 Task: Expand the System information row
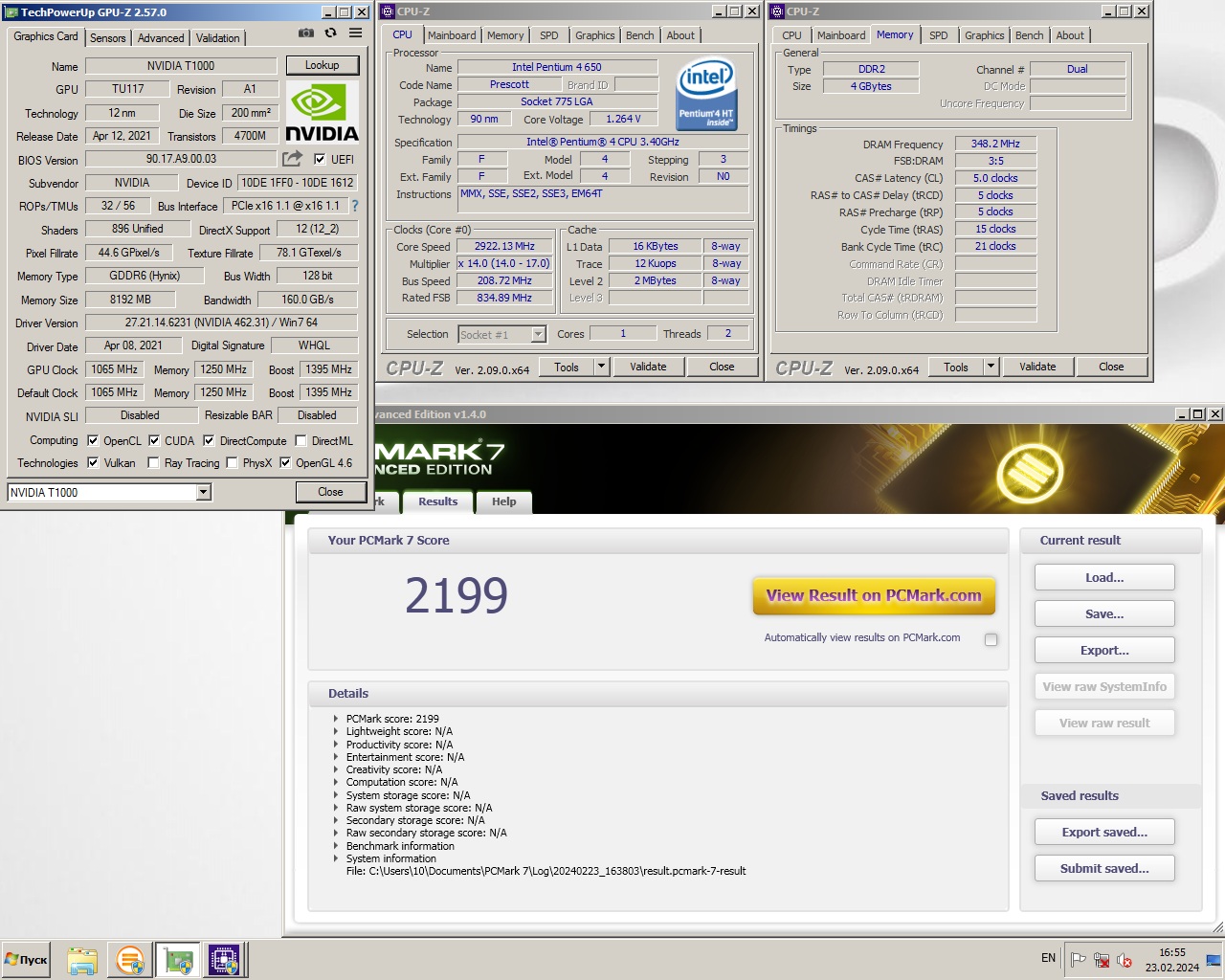[335, 858]
